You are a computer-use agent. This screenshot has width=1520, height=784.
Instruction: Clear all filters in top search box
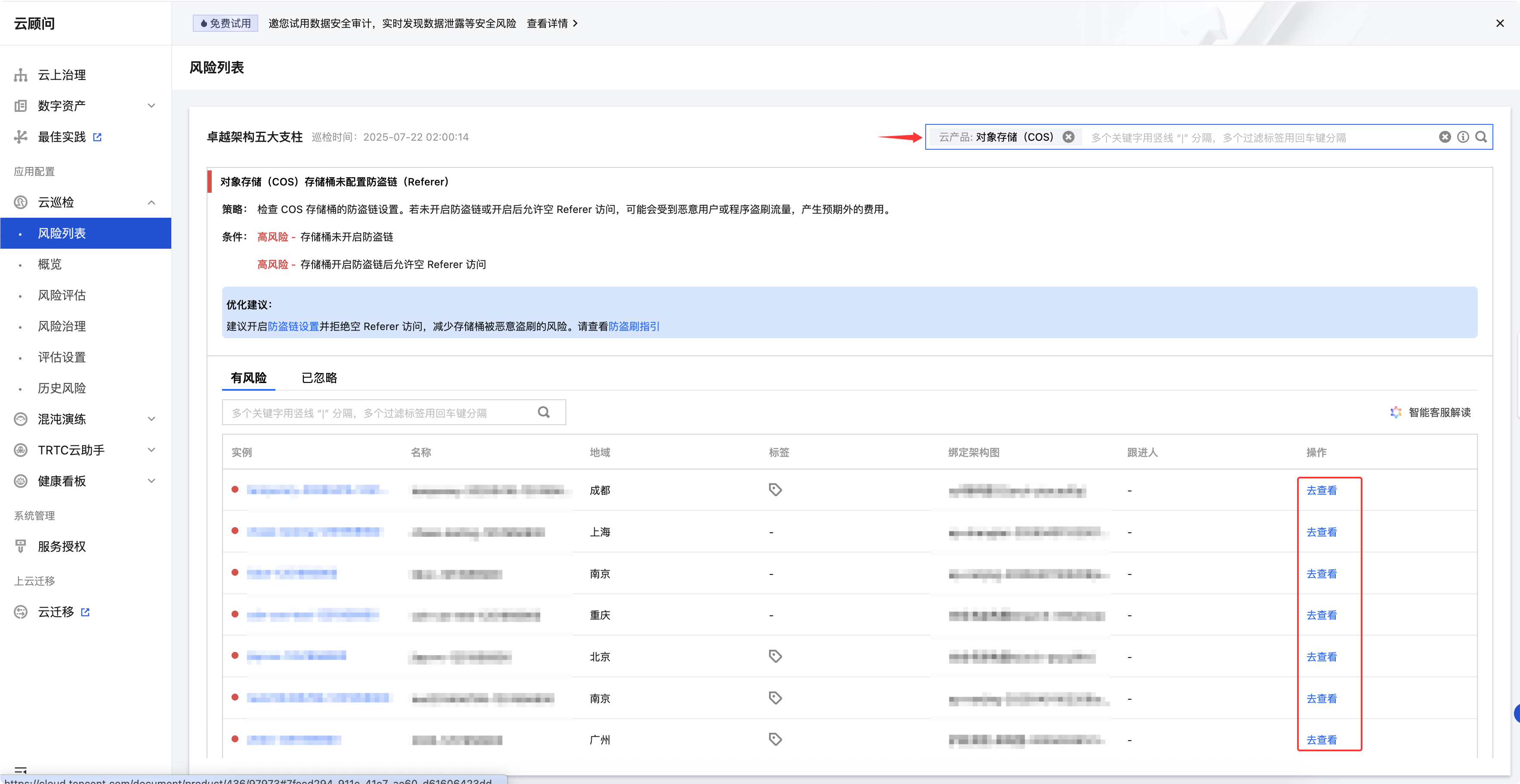[1444, 137]
